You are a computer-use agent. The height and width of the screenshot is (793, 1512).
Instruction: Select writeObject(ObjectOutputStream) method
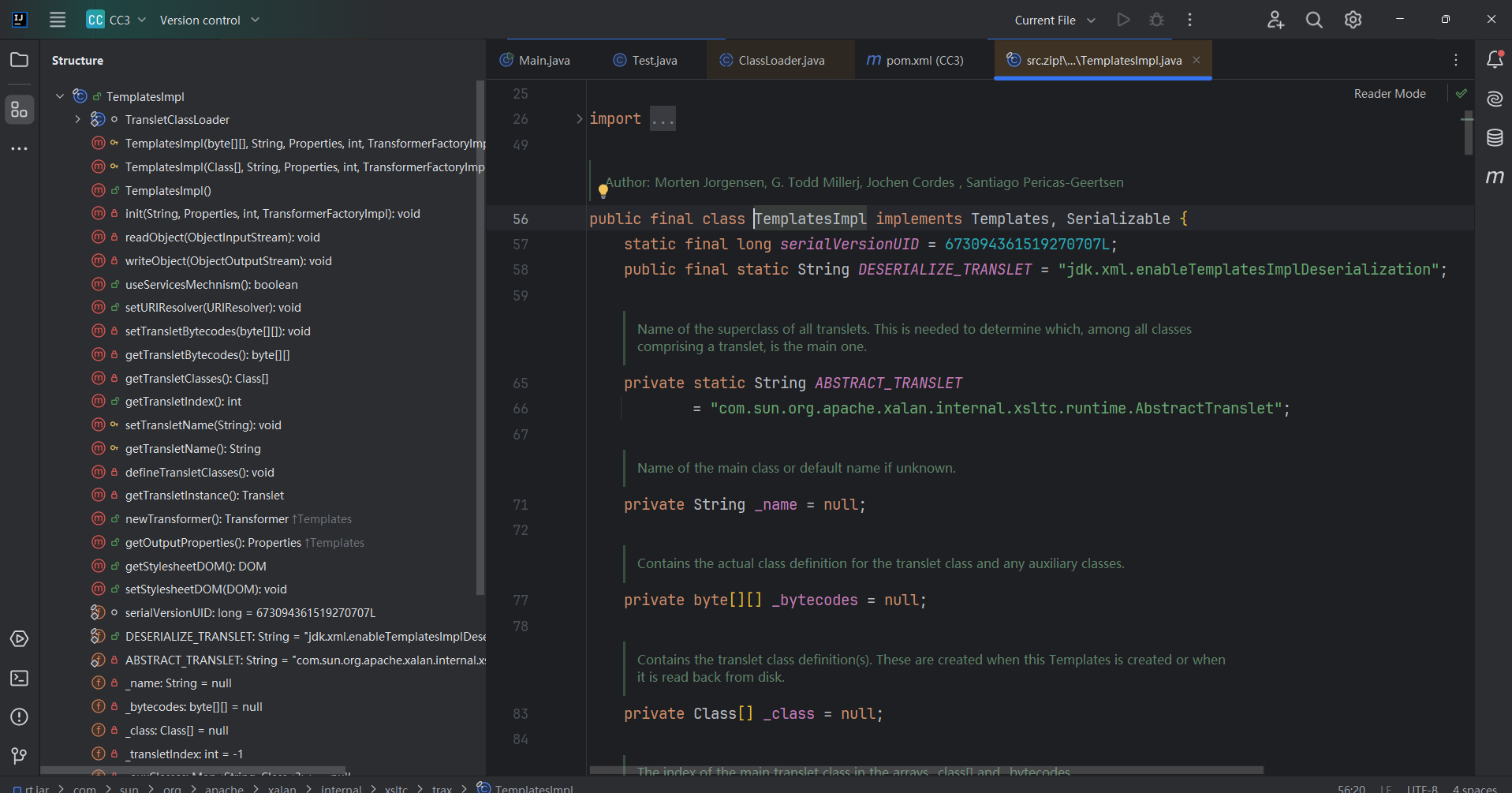click(228, 260)
